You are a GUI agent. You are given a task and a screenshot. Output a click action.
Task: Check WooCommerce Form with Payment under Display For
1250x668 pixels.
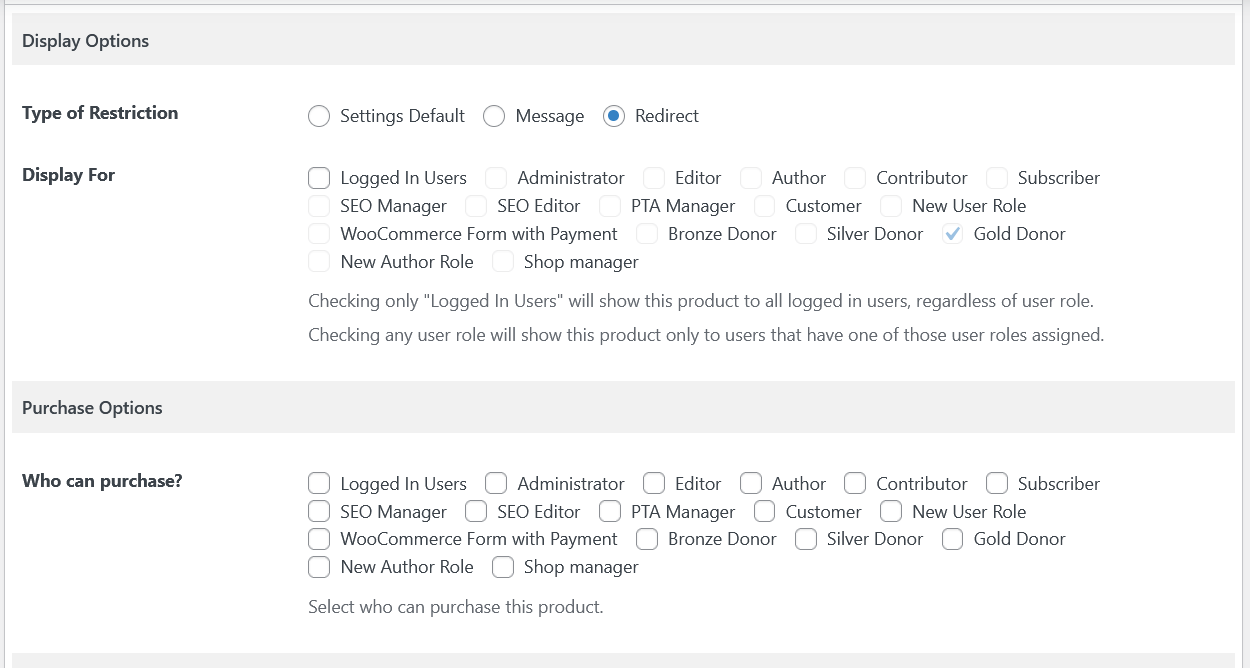click(319, 234)
